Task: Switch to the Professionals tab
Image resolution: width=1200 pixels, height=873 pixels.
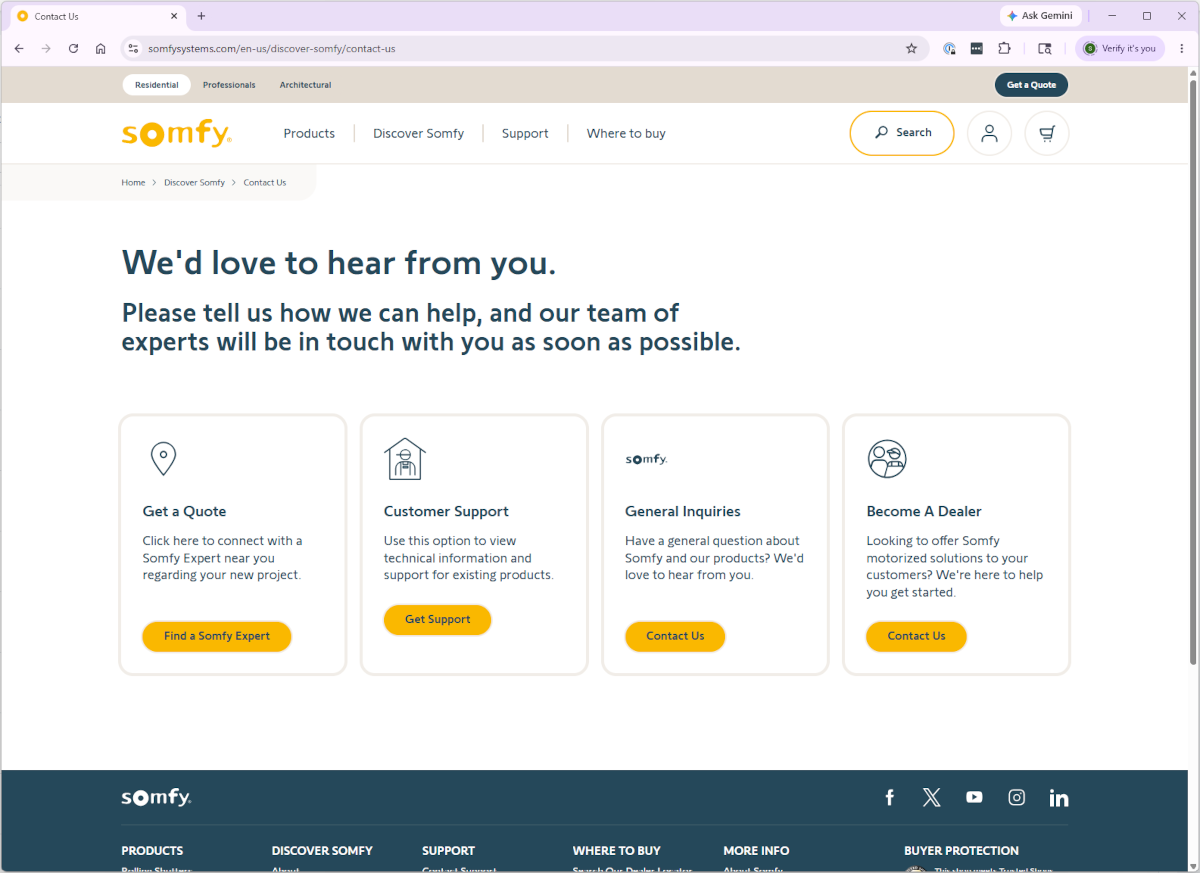Action: click(229, 85)
